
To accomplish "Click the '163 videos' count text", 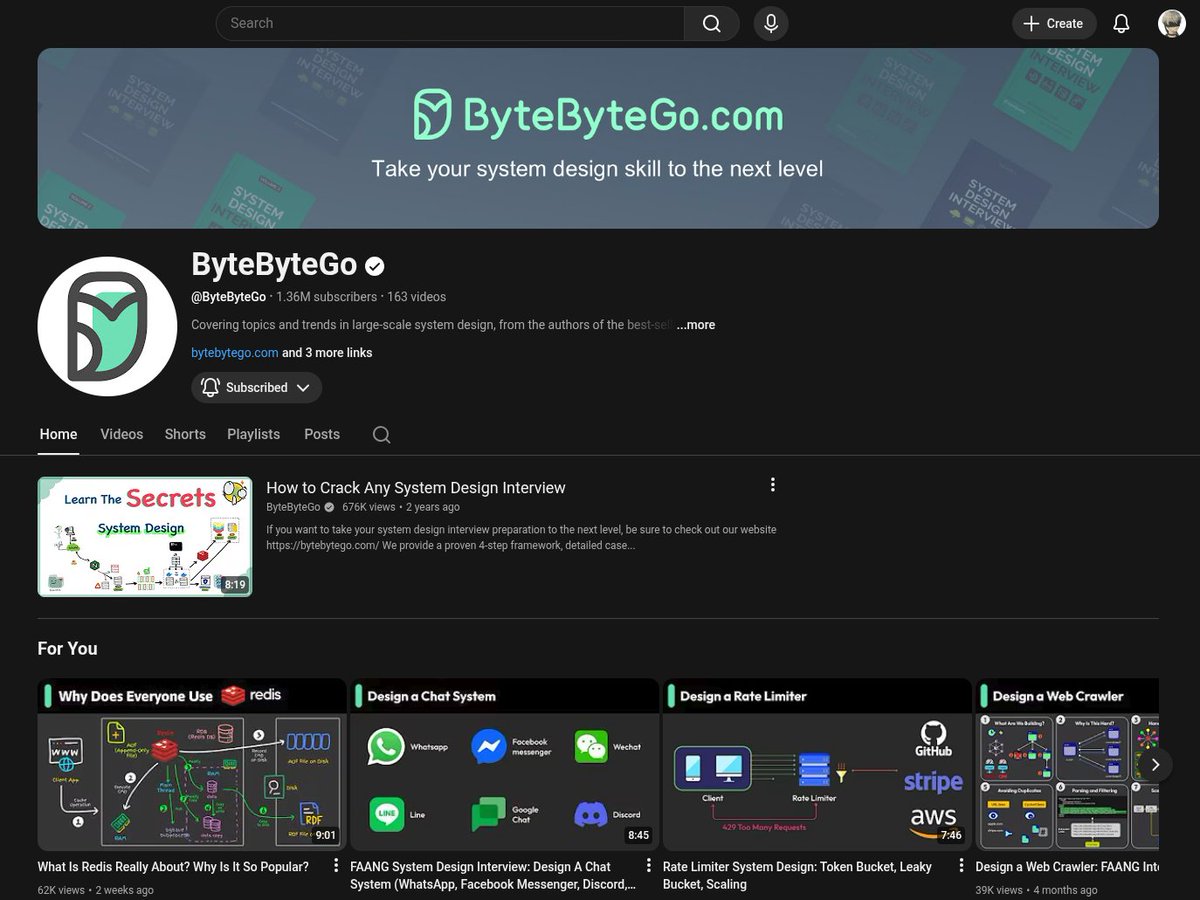I will tap(416, 297).
